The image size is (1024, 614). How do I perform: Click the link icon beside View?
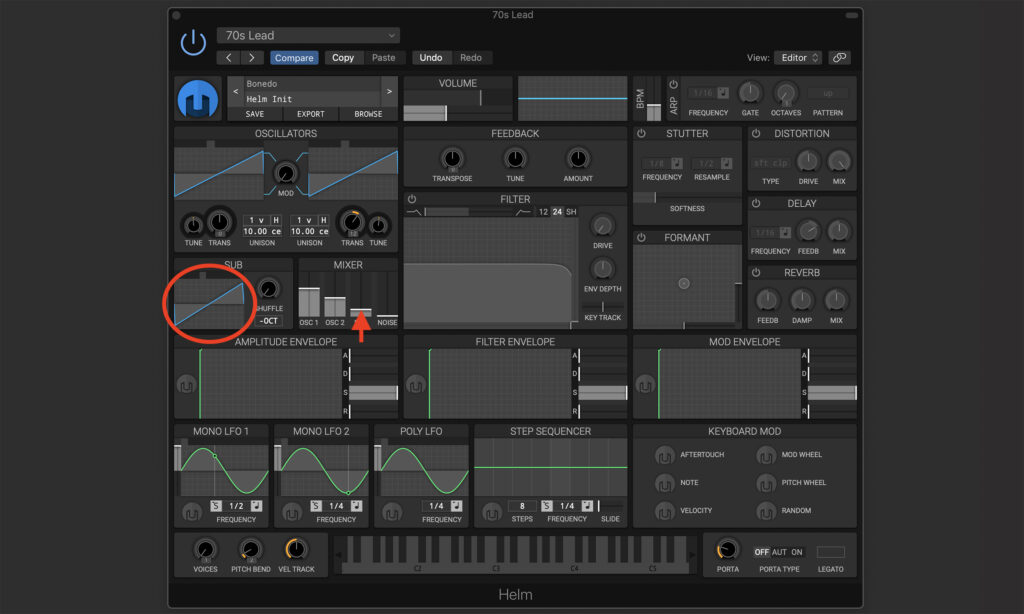(x=839, y=57)
